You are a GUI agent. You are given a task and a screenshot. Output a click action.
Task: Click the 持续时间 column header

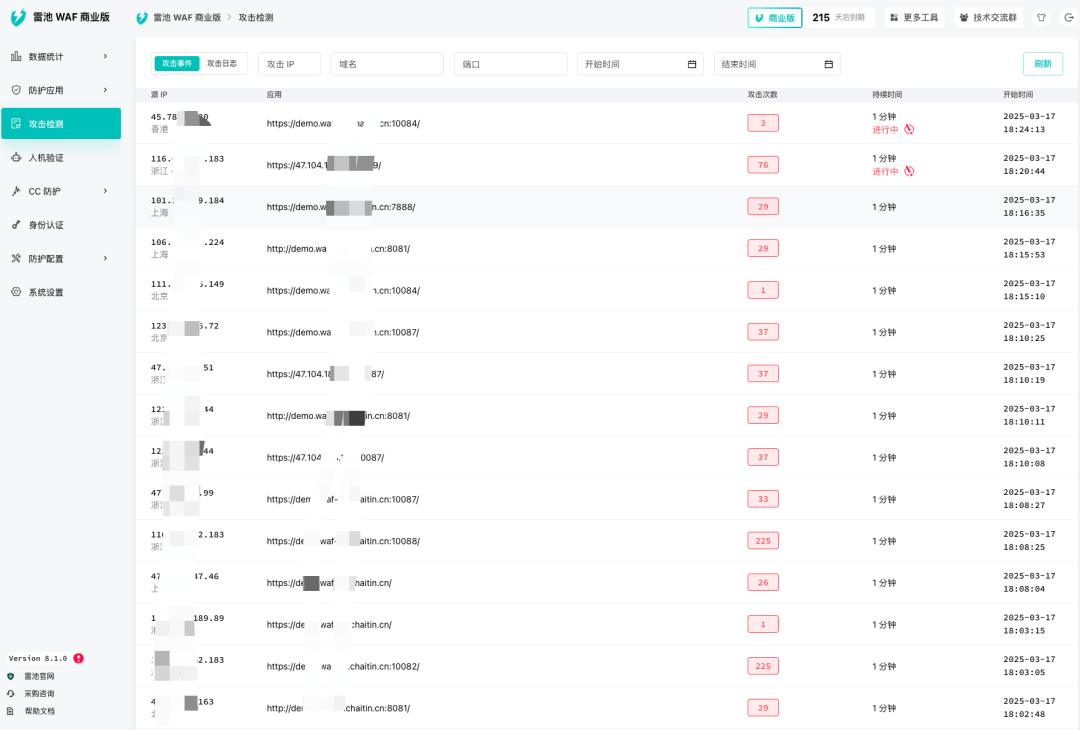[x=887, y=95]
